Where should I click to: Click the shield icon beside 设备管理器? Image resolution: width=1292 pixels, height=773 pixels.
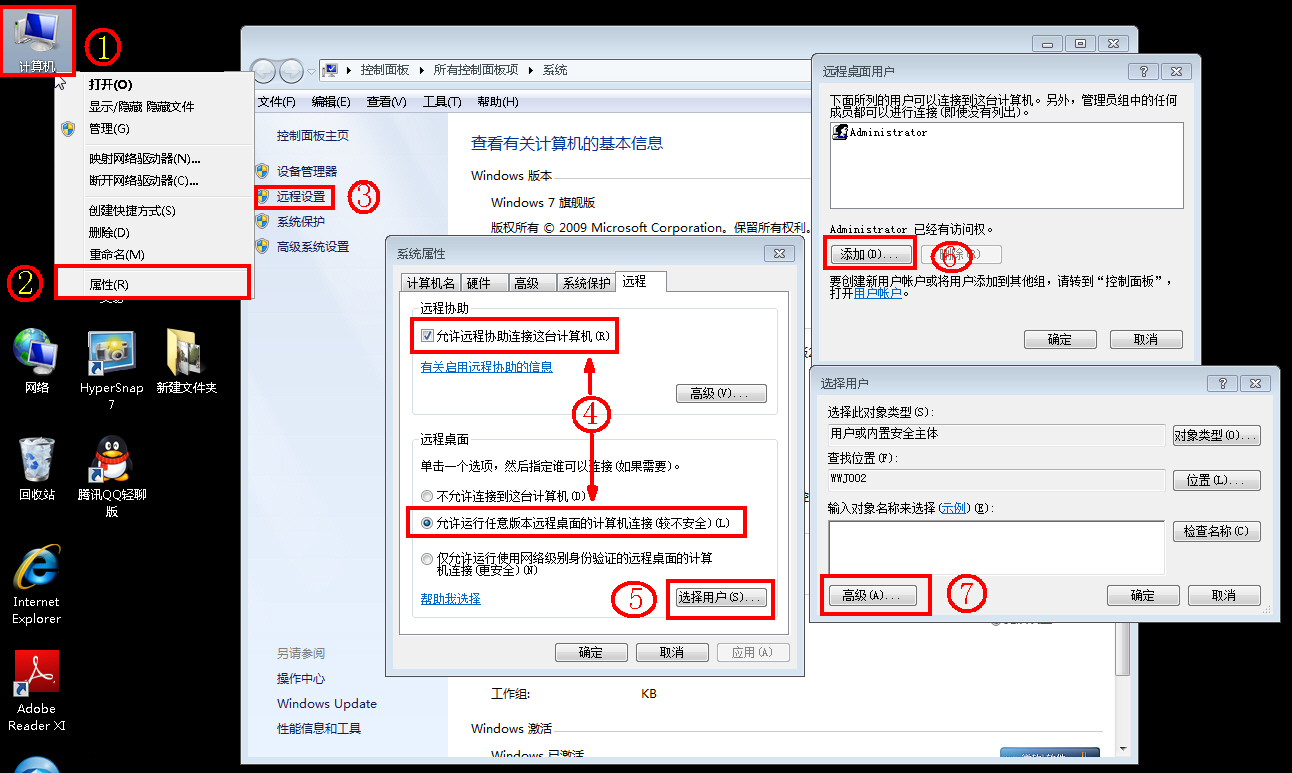[262, 171]
